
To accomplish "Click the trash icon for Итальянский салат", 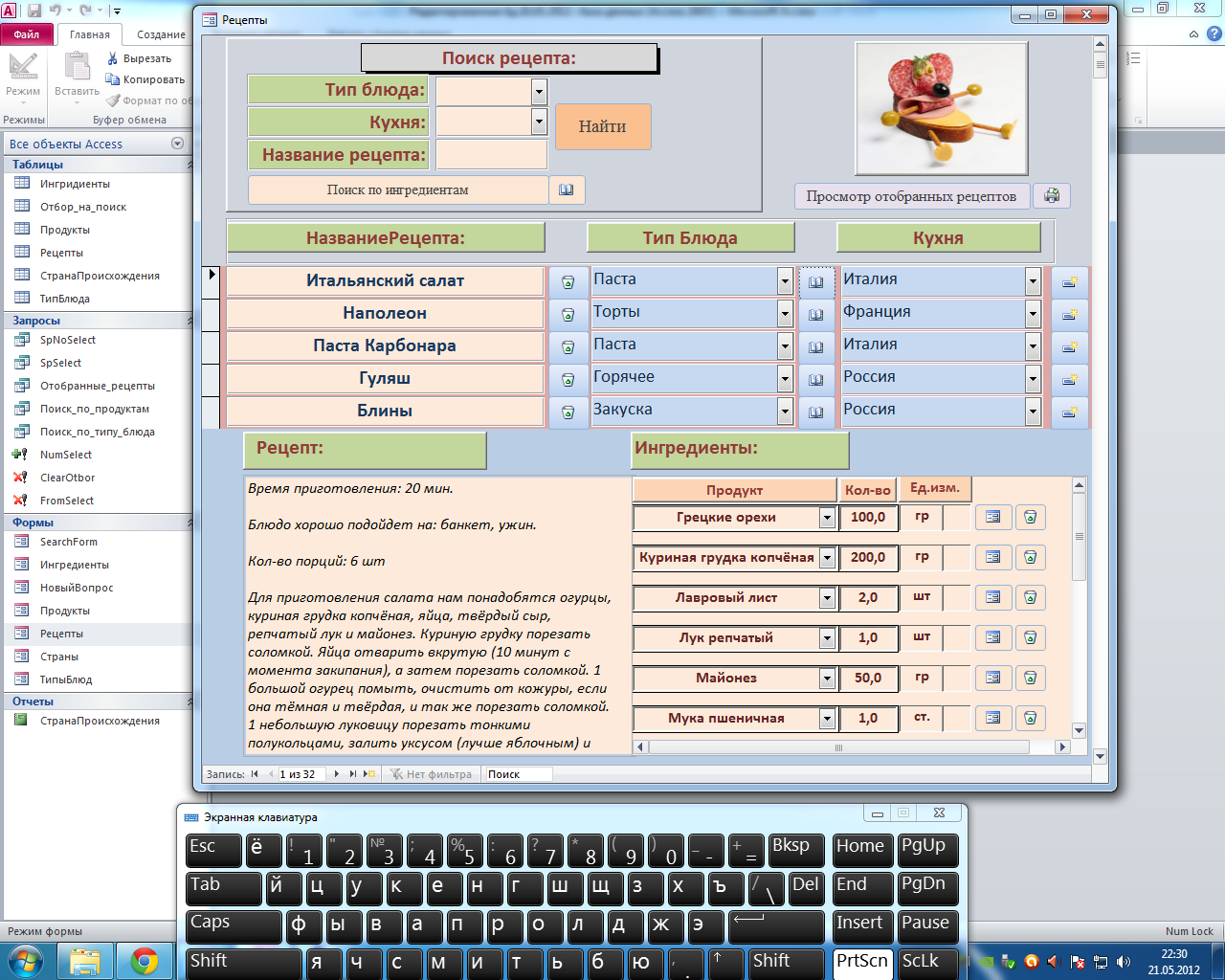I will coord(568,281).
